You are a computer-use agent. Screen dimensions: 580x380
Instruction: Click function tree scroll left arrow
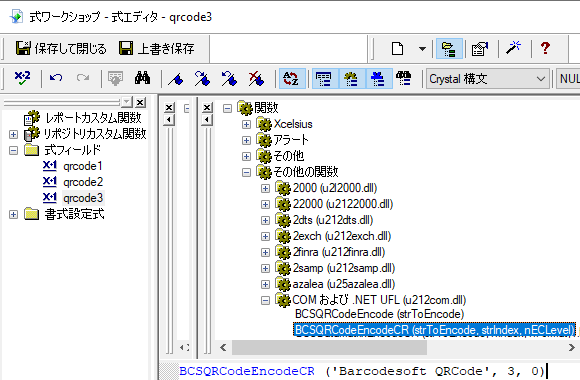[223, 347]
